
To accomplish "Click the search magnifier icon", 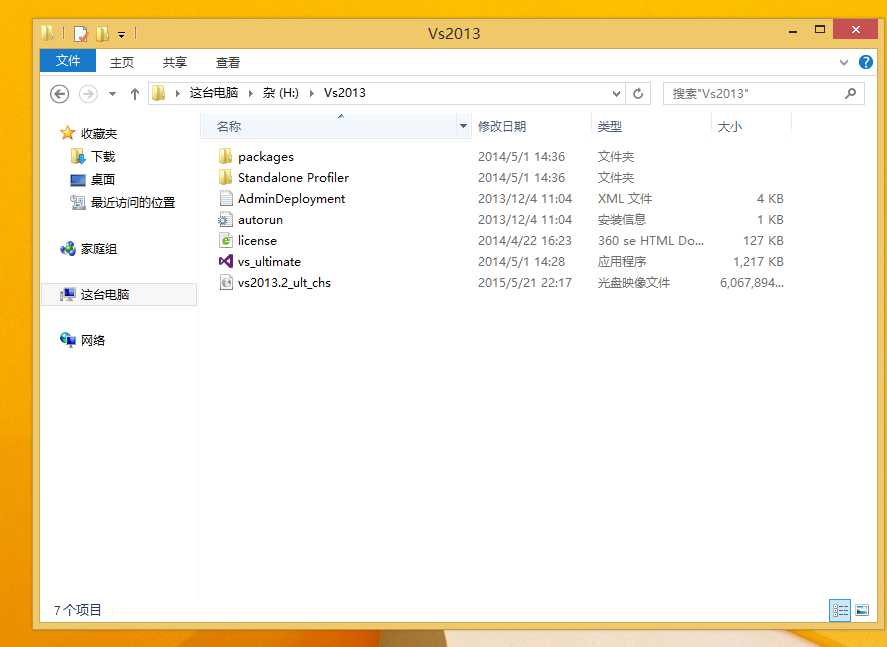I will (x=850, y=93).
